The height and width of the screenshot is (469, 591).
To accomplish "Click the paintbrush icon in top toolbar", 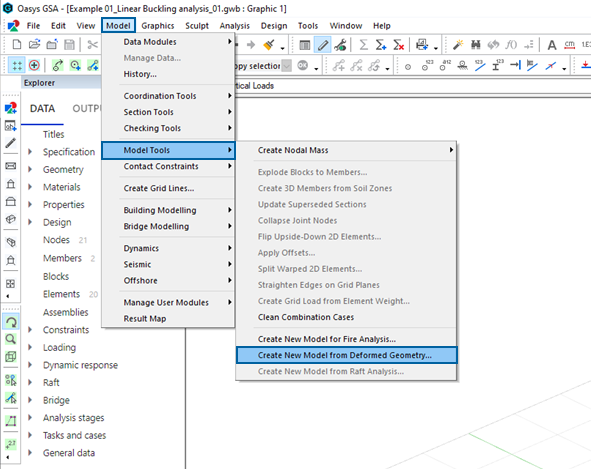I will tap(269, 45).
